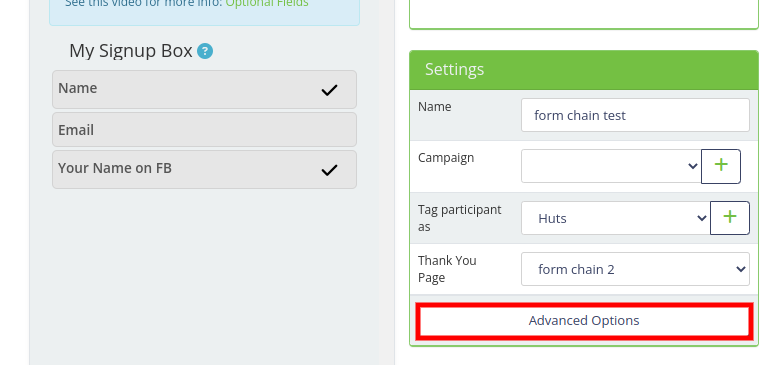This screenshot has height=365, width=773.
Task: Select the Email field row
Action: [205, 130]
